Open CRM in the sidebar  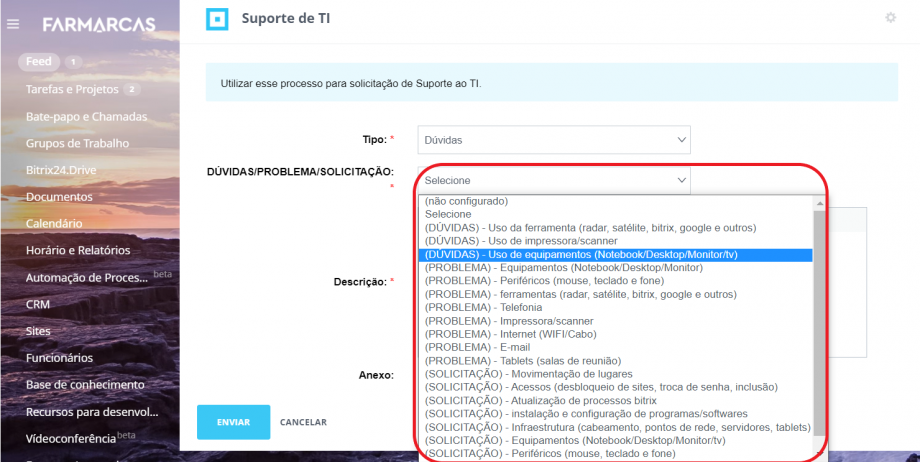[x=38, y=304]
